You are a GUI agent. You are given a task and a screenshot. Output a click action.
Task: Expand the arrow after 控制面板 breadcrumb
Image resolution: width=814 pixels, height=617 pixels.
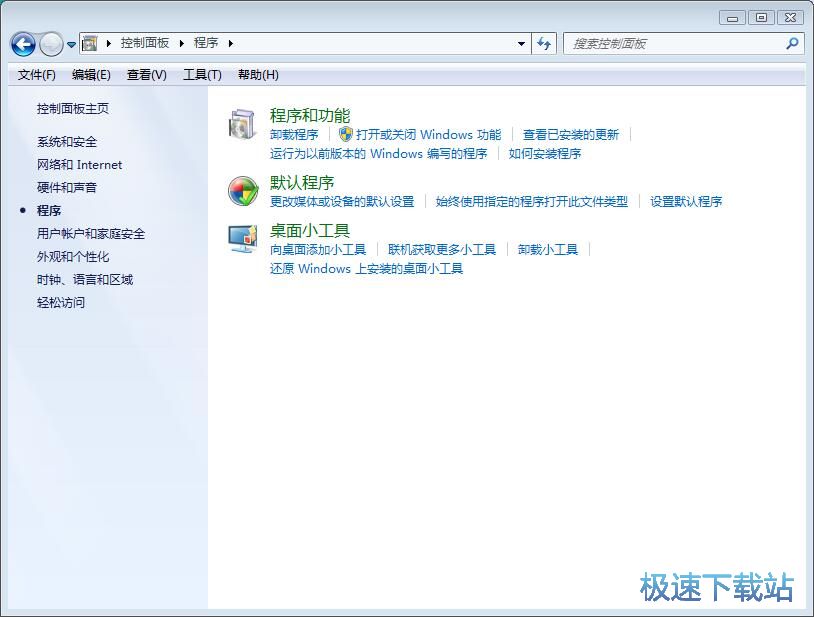point(182,44)
